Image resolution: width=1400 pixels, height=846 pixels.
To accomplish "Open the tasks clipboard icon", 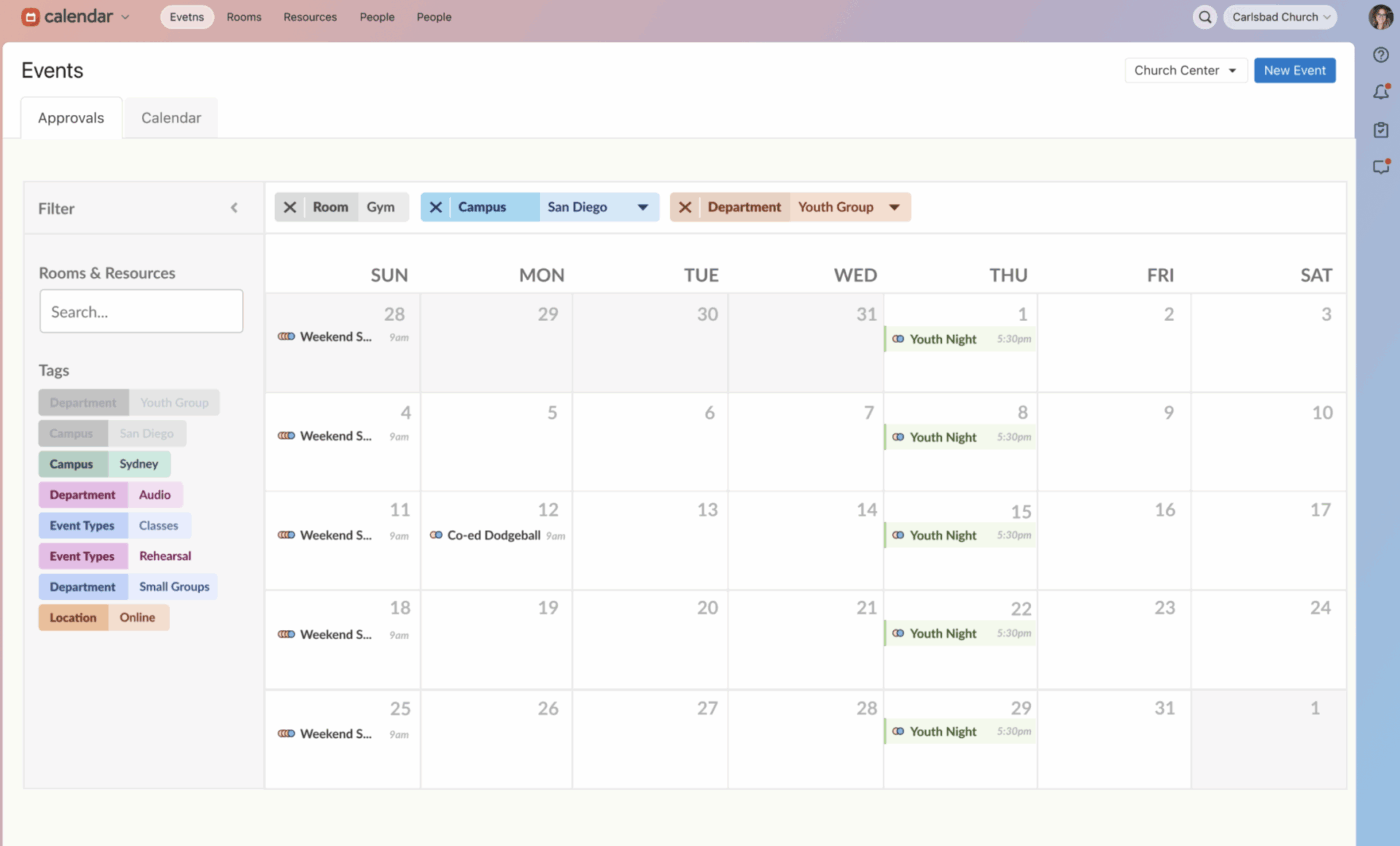I will pos(1381,130).
